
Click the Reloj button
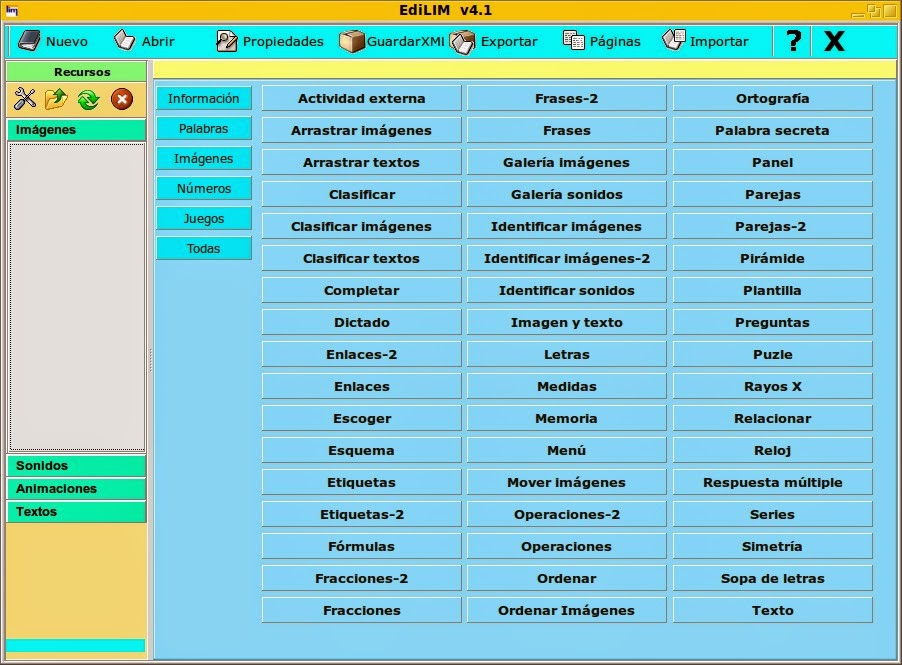coord(773,450)
